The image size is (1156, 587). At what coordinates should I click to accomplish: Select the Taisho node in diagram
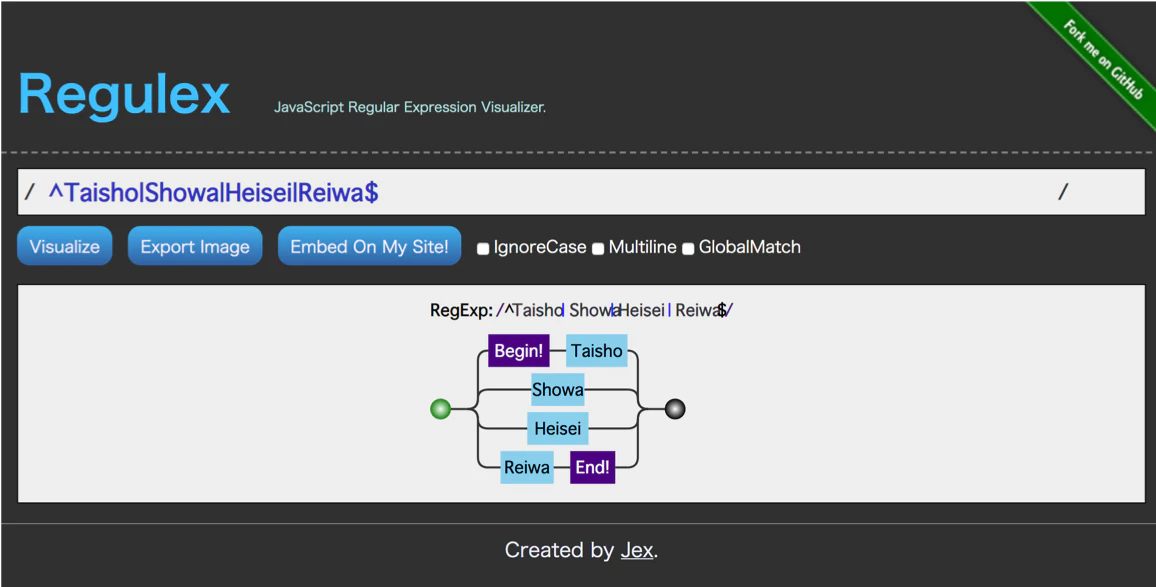(x=597, y=351)
